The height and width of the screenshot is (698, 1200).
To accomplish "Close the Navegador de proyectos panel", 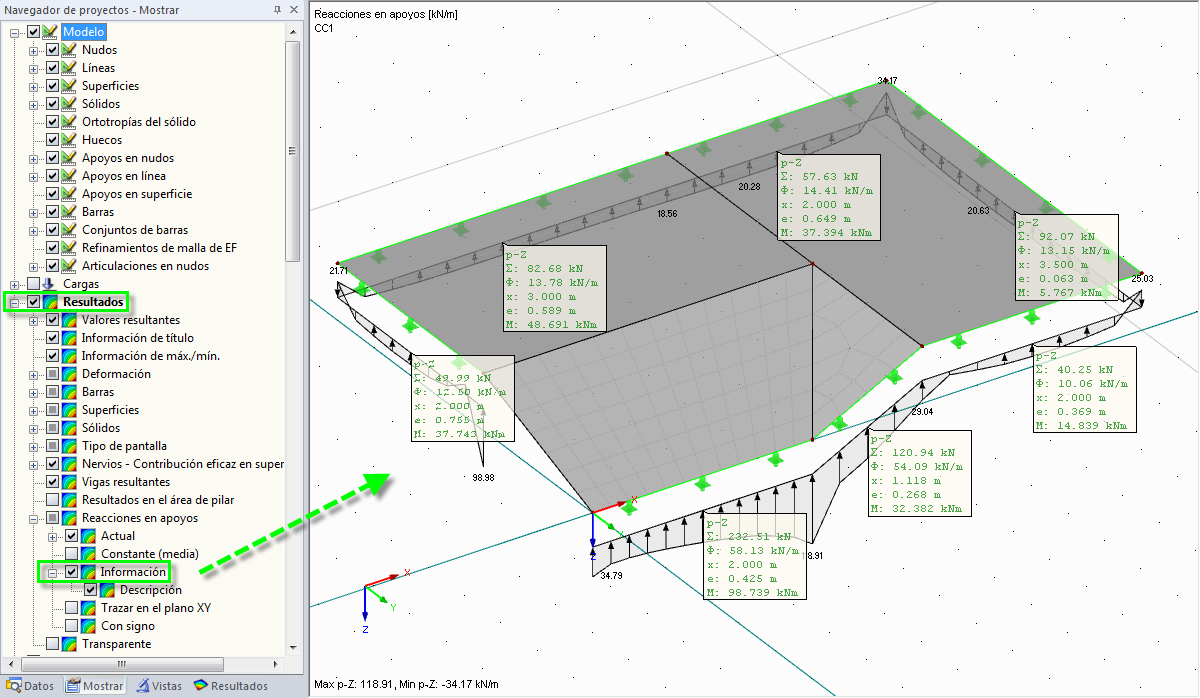I will pos(293,9).
